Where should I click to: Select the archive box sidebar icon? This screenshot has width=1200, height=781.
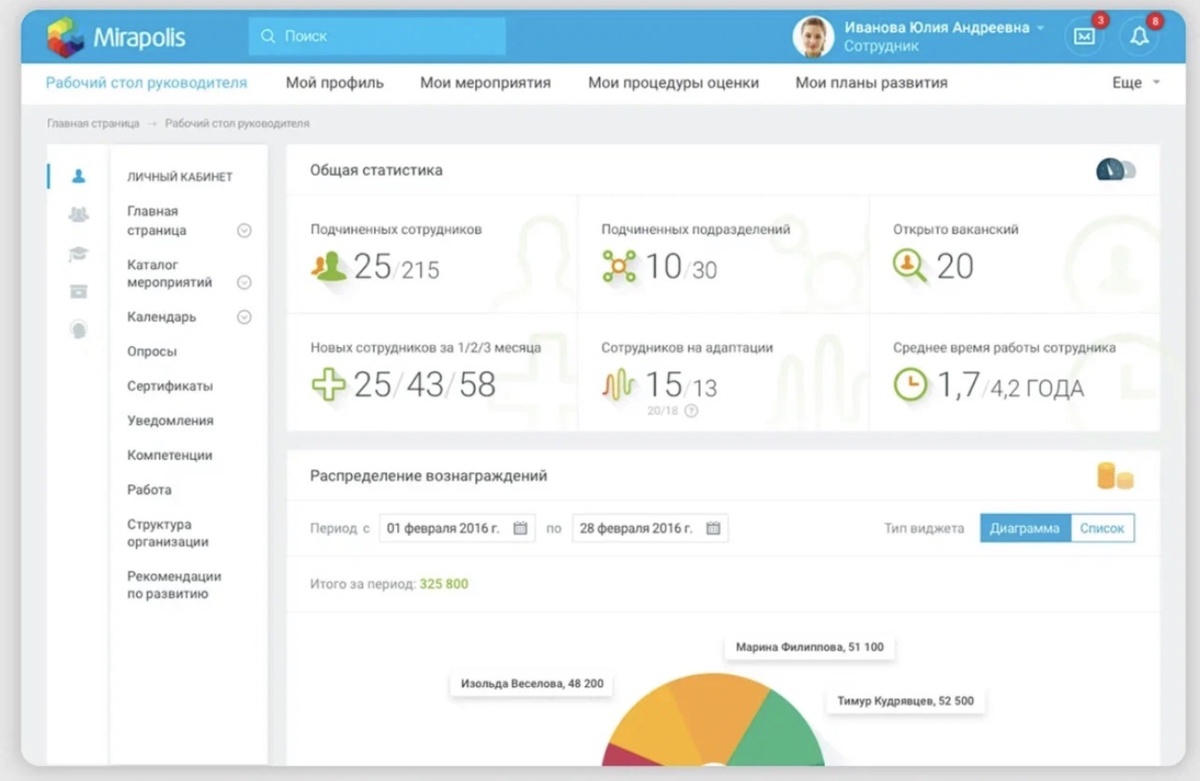coord(78,291)
